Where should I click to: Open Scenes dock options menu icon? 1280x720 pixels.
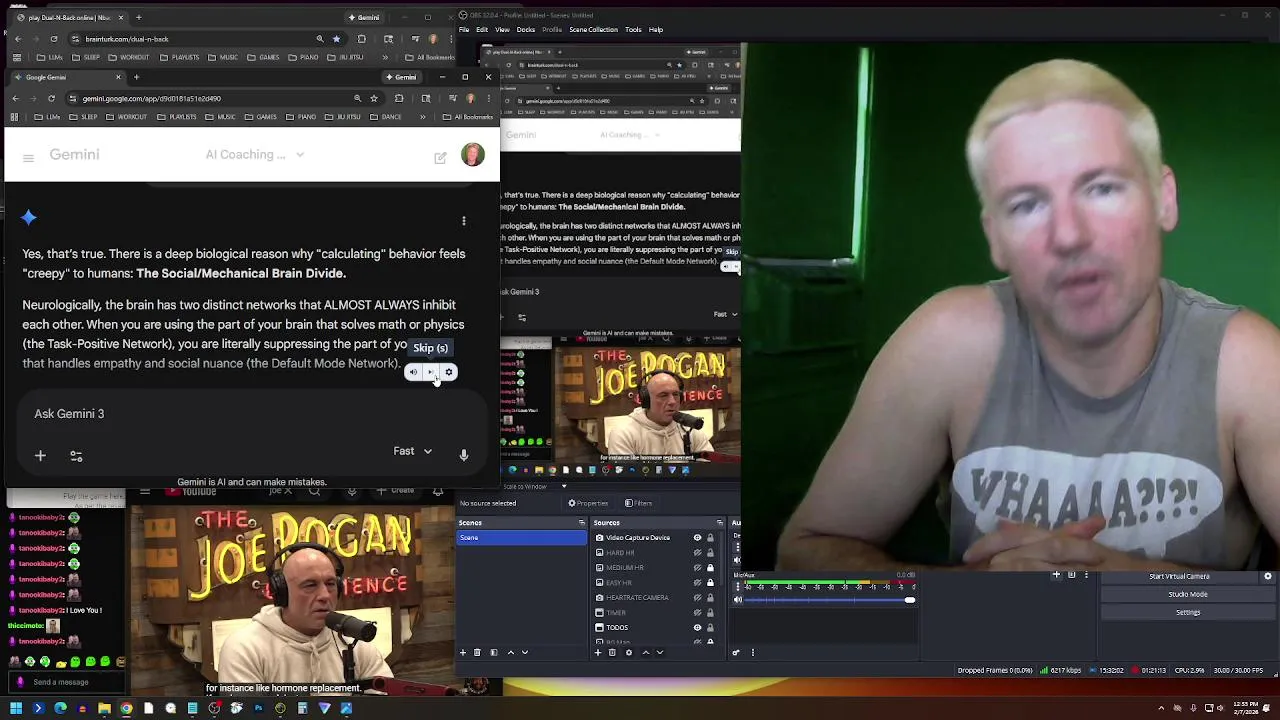[581, 523]
